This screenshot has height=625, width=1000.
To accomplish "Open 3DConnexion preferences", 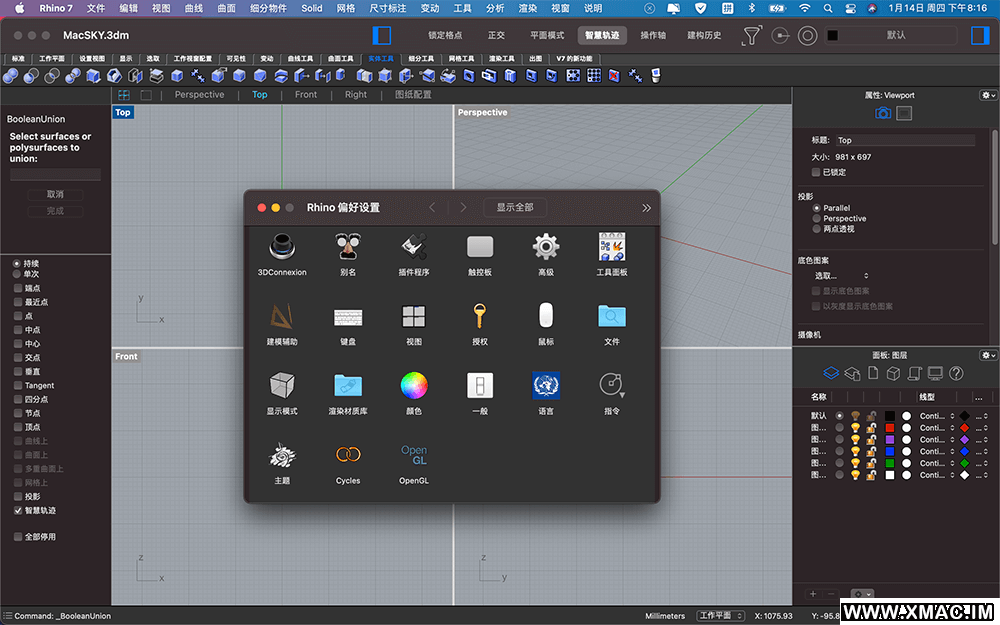I will pos(282,254).
